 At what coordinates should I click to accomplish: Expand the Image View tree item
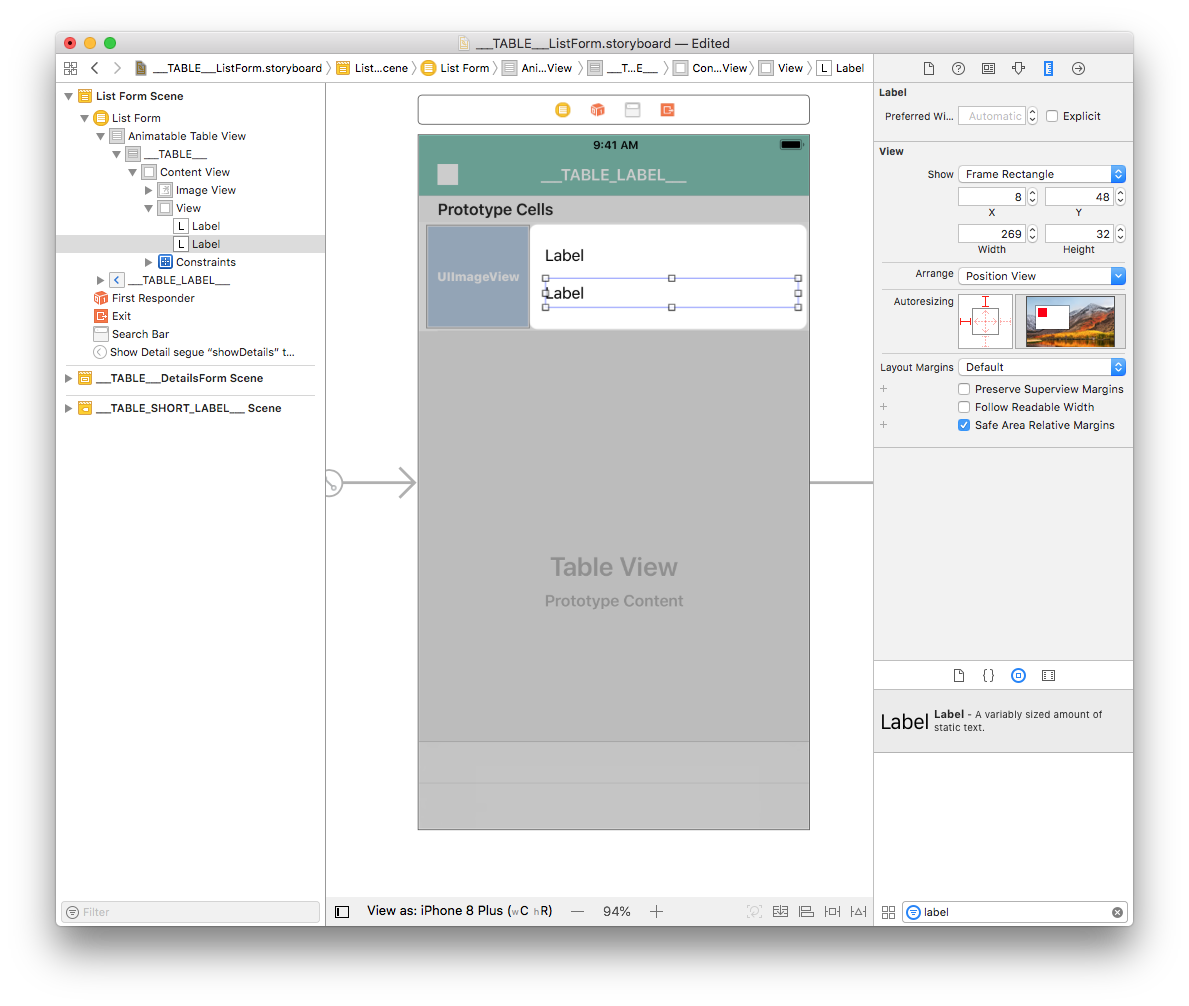(x=149, y=190)
